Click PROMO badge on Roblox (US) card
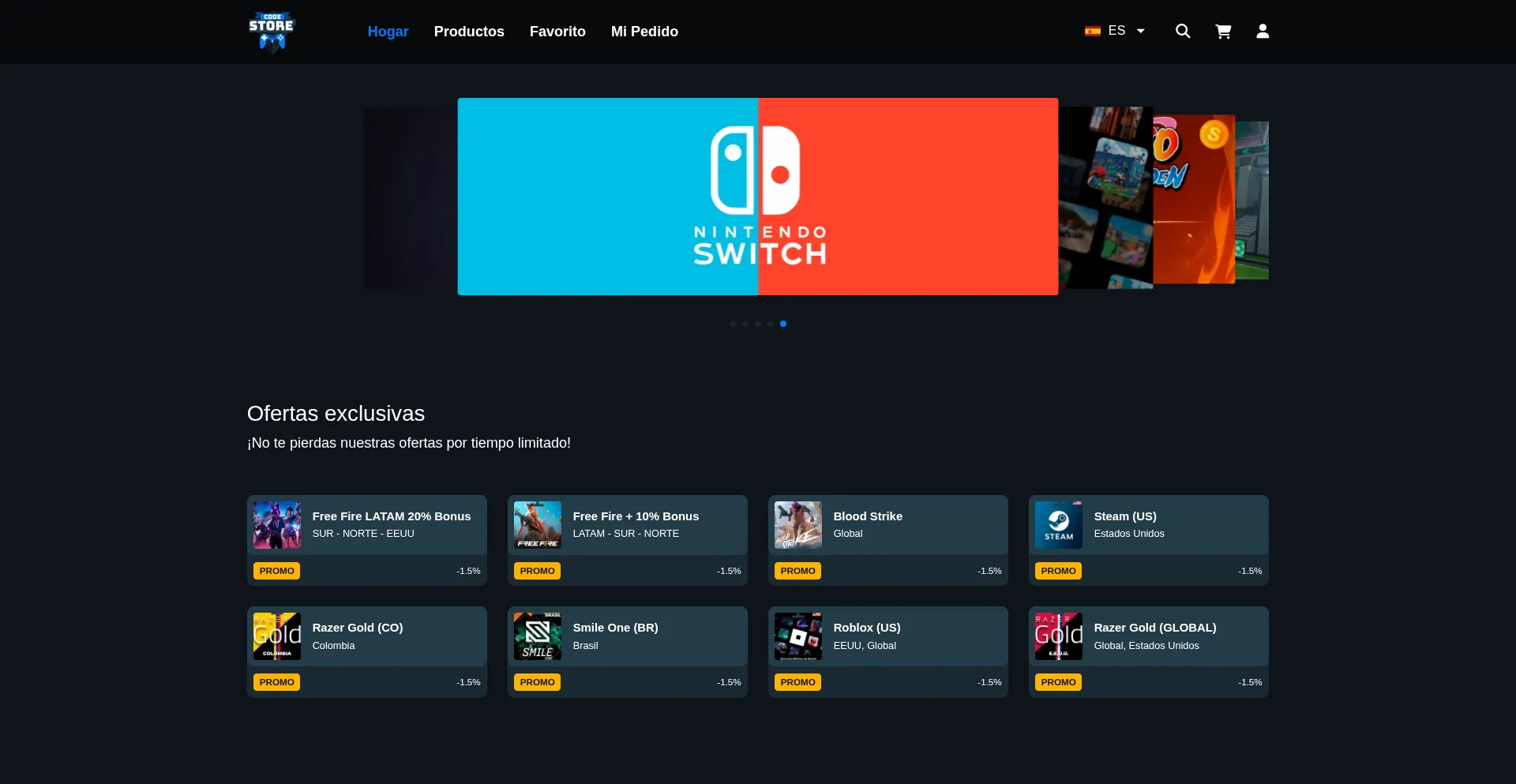1516x784 pixels. [797, 682]
